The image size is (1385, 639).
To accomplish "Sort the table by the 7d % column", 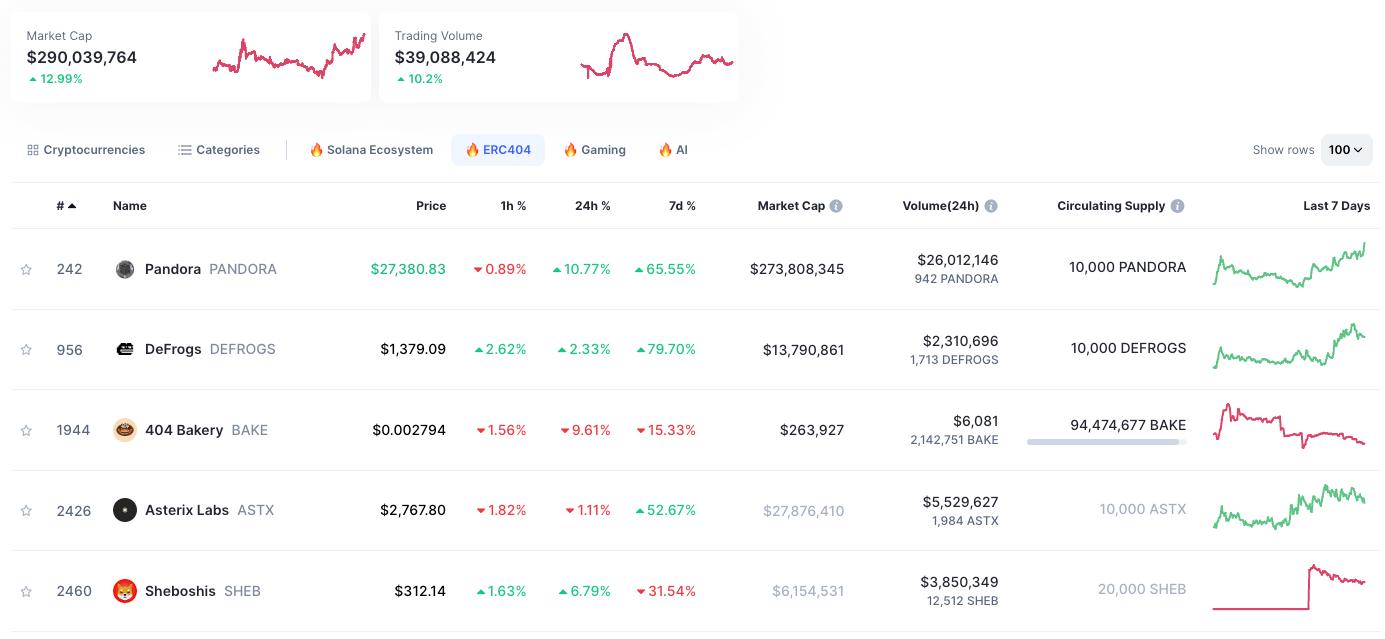I will pos(682,206).
